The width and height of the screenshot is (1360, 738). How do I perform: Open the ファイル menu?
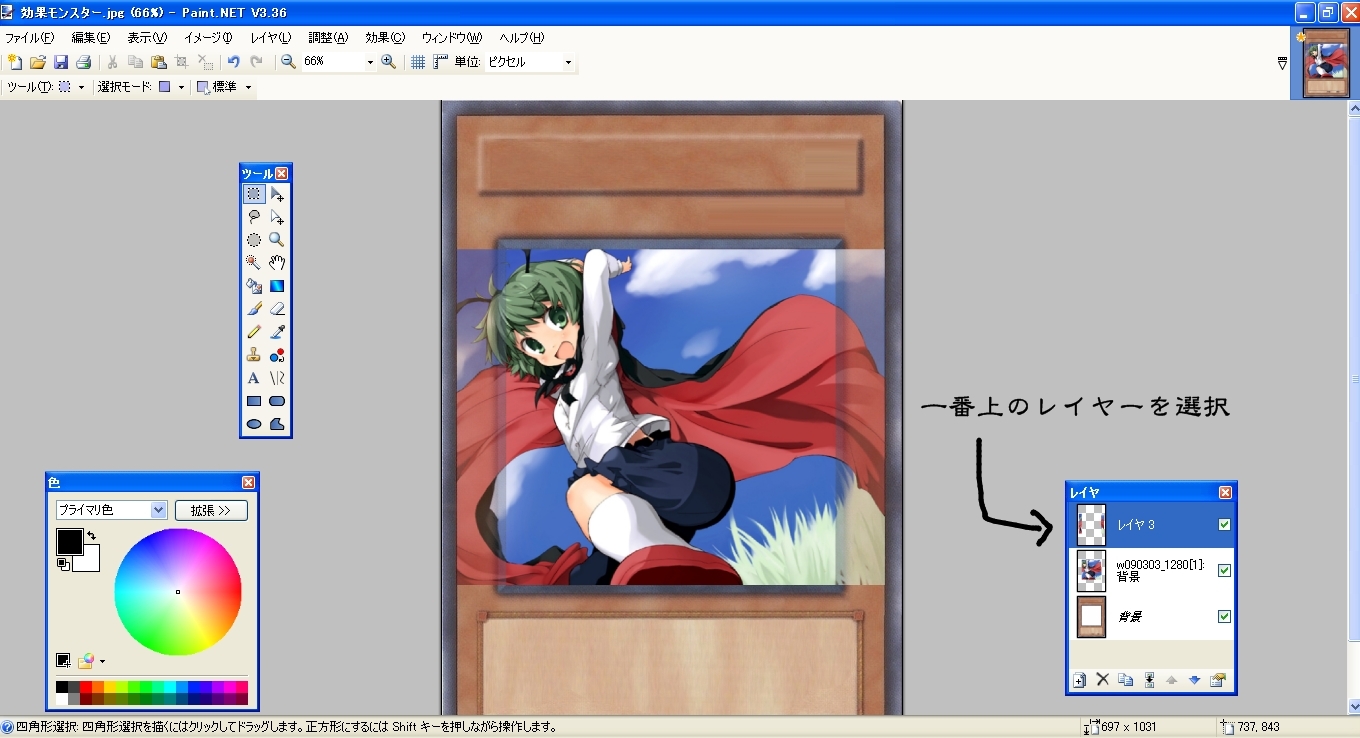click(30, 38)
